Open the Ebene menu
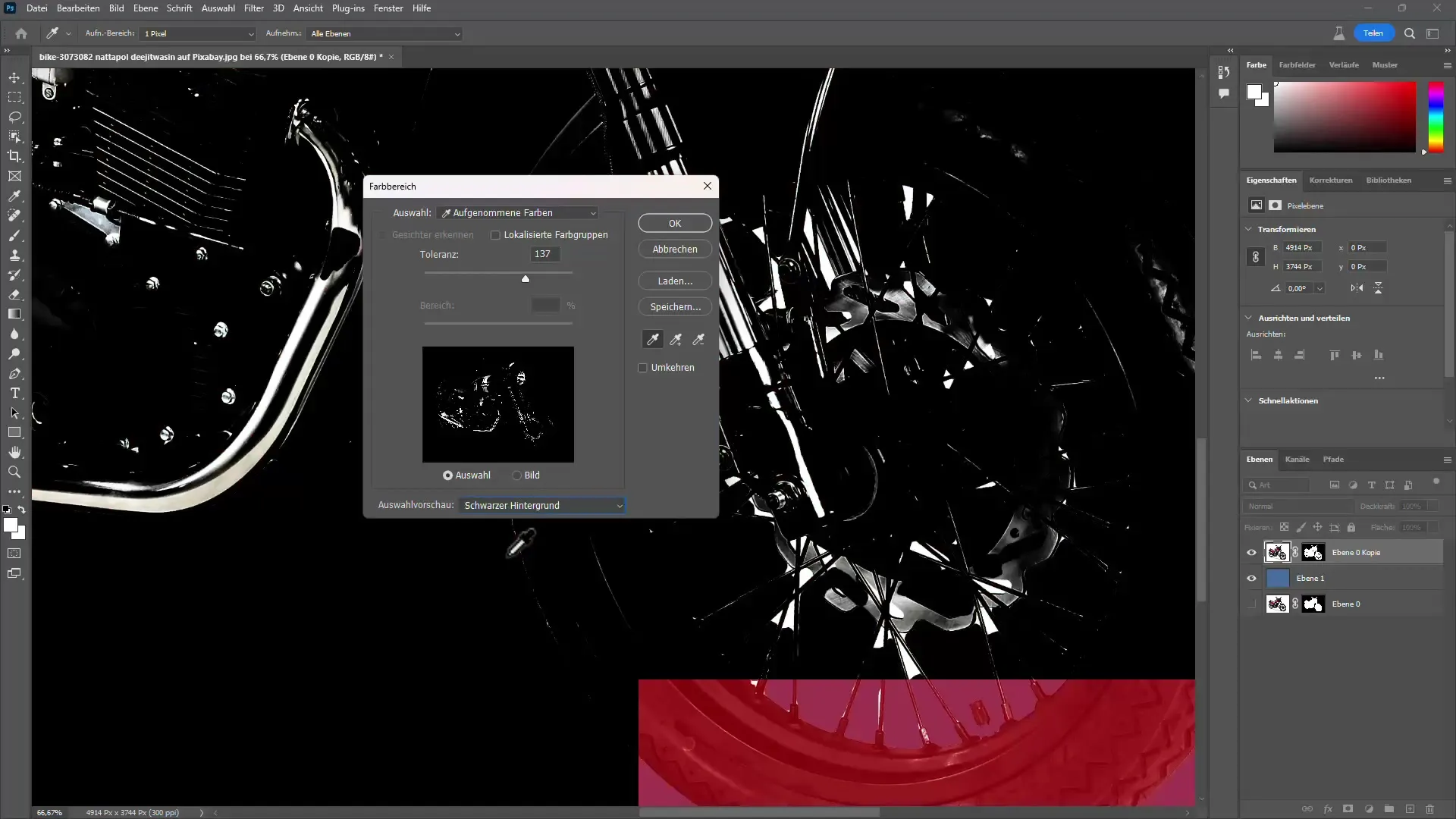 pos(146,8)
